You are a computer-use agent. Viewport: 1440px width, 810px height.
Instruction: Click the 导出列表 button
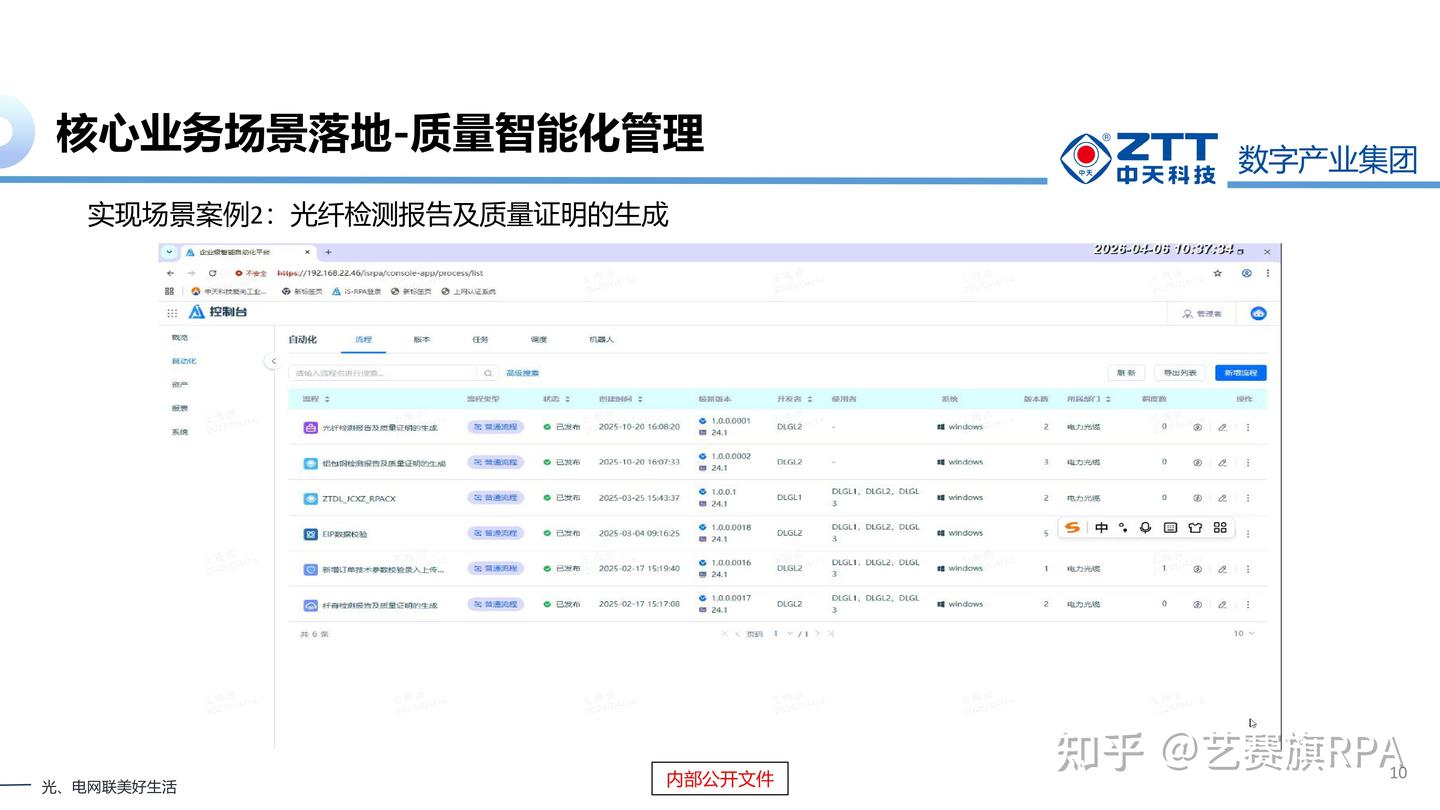click(x=1180, y=373)
